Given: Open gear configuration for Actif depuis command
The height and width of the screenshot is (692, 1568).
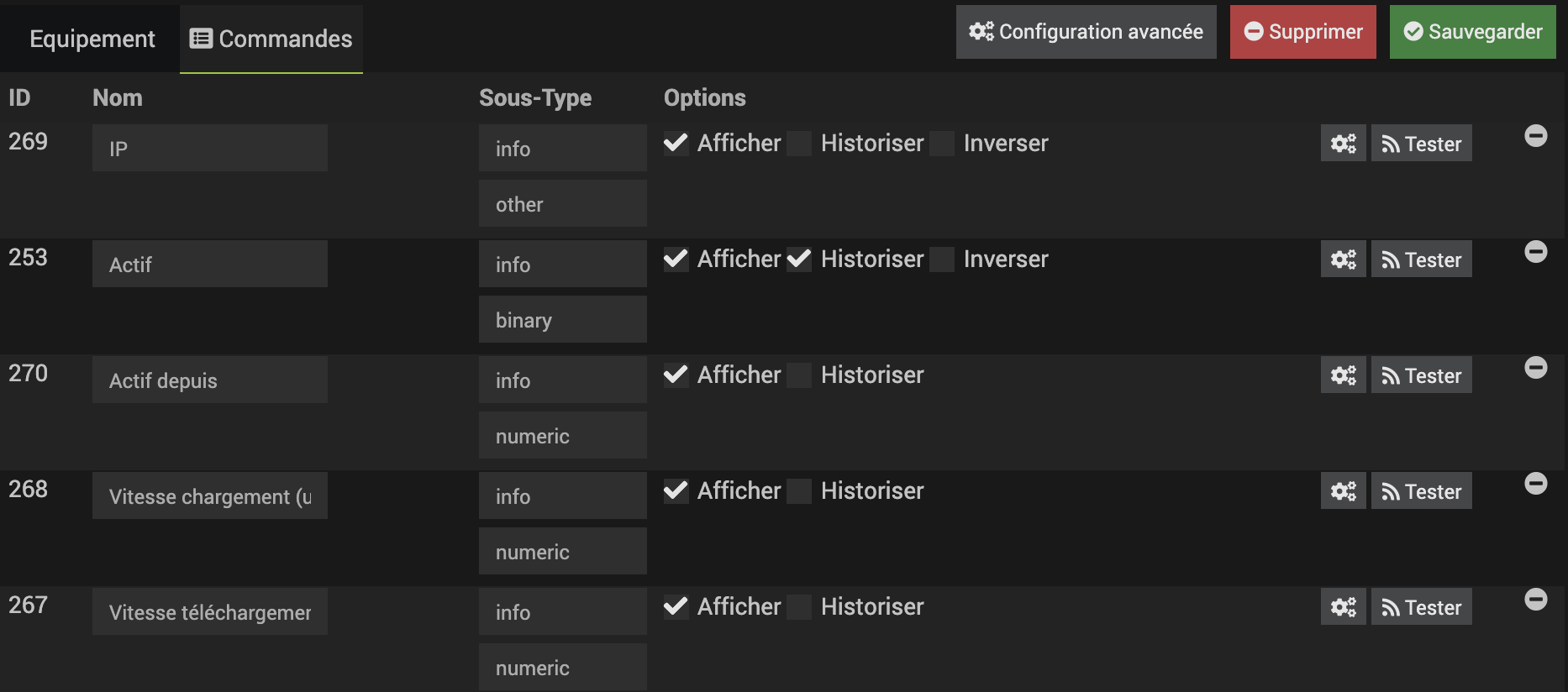Looking at the screenshot, I should (1343, 375).
